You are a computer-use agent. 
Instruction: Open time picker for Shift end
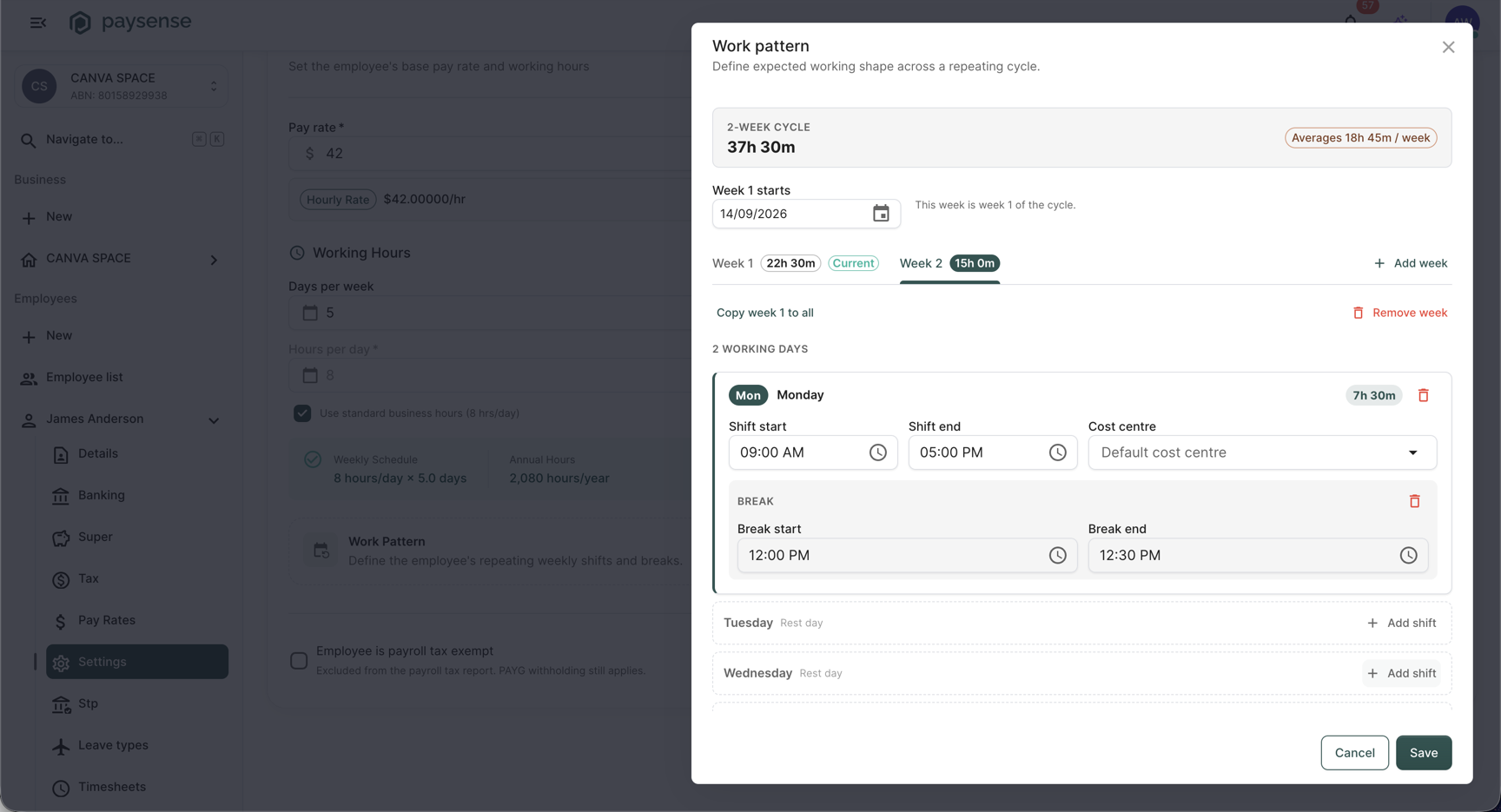[1057, 452]
